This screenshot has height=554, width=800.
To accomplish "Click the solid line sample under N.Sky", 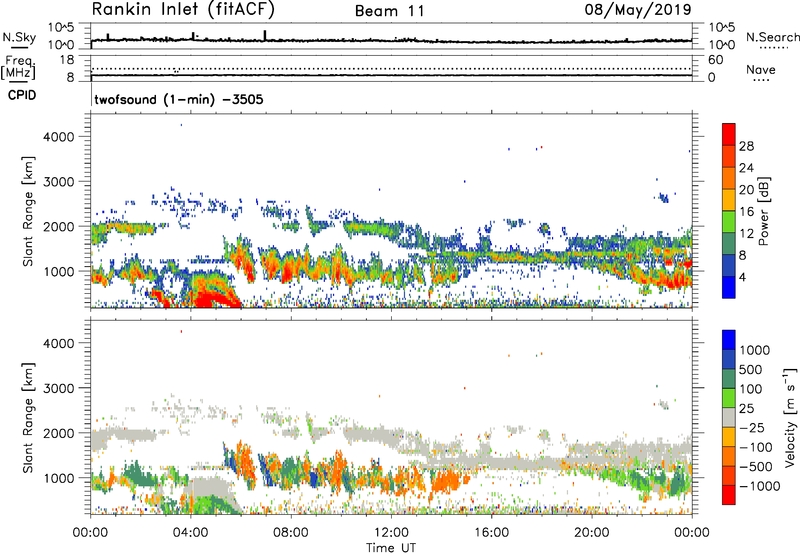I will tap(19, 47).
